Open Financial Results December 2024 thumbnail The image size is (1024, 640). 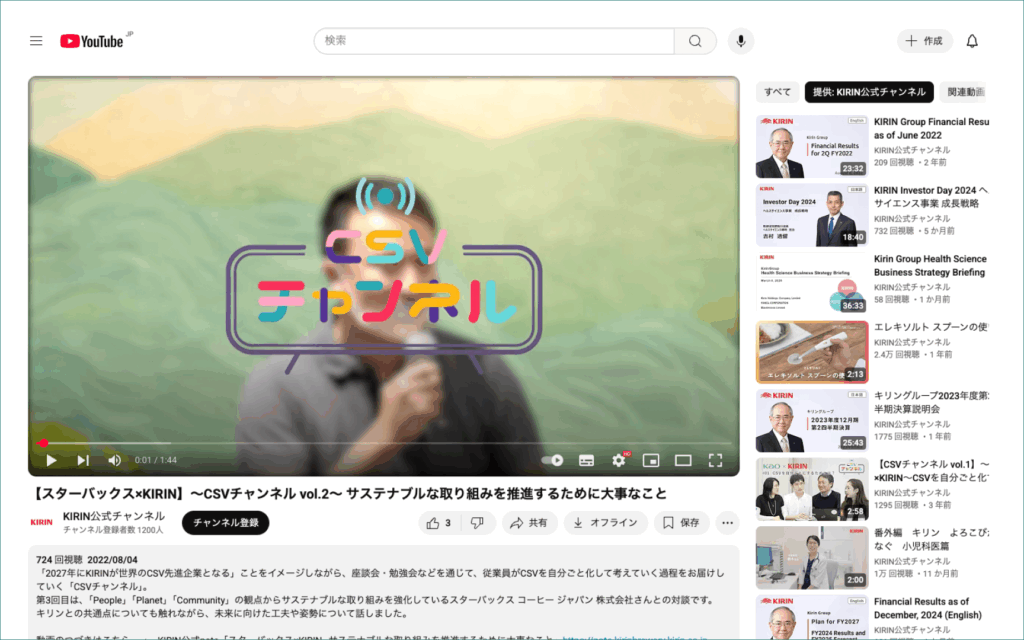pos(812,618)
